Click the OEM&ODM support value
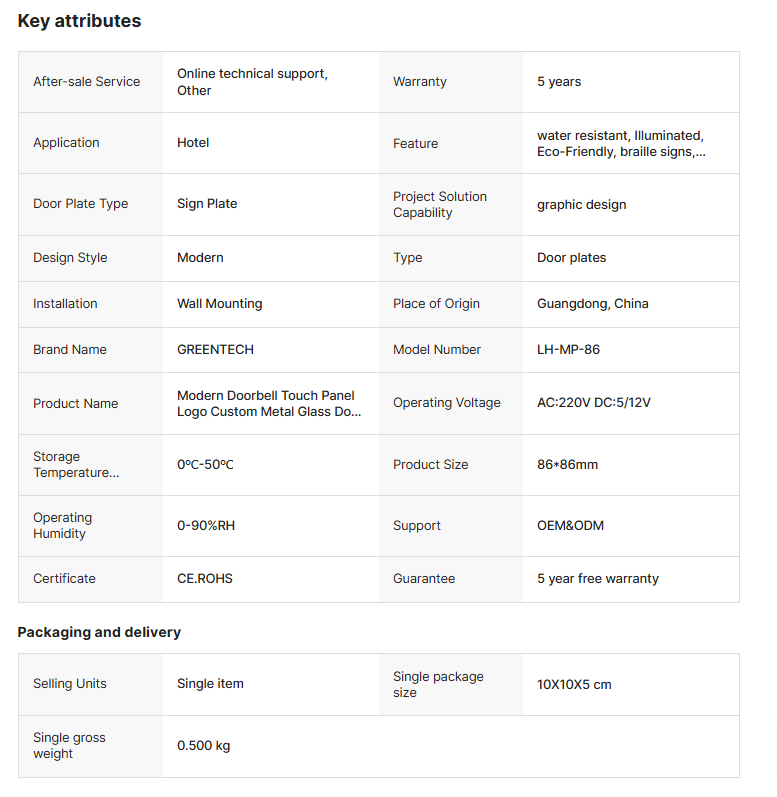The width and height of the screenshot is (777, 797). point(570,526)
